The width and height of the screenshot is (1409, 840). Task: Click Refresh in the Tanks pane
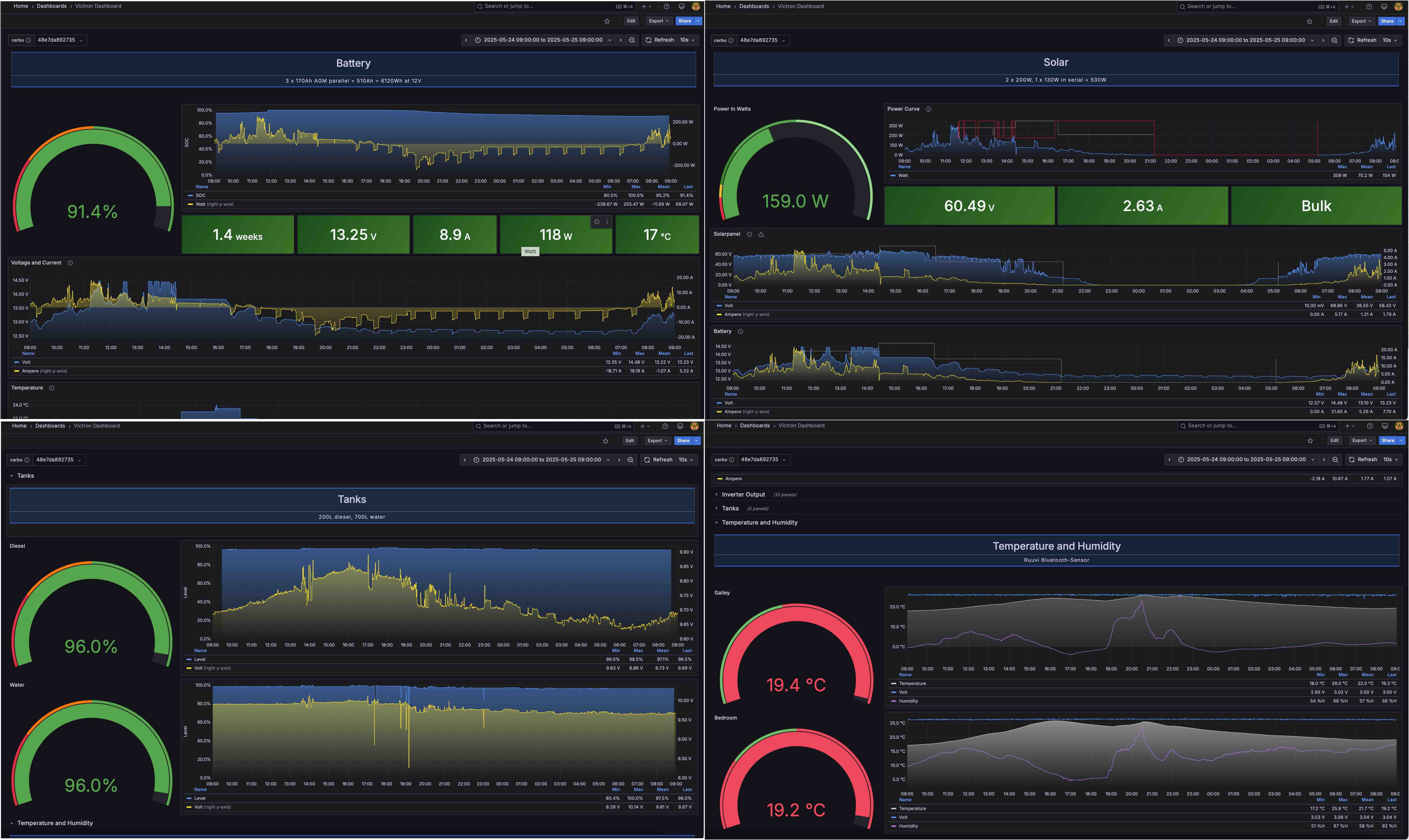tap(658, 460)
